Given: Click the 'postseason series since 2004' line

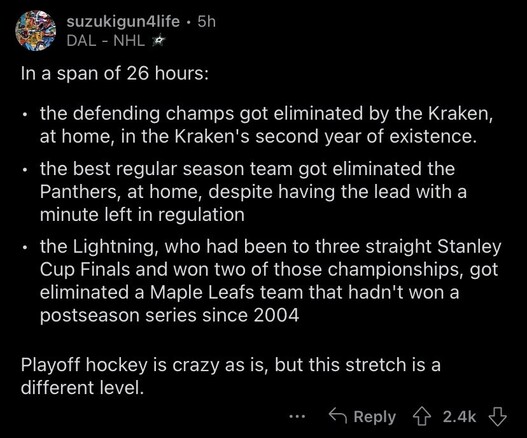Looking at the screenshot, I should (169, 315).
